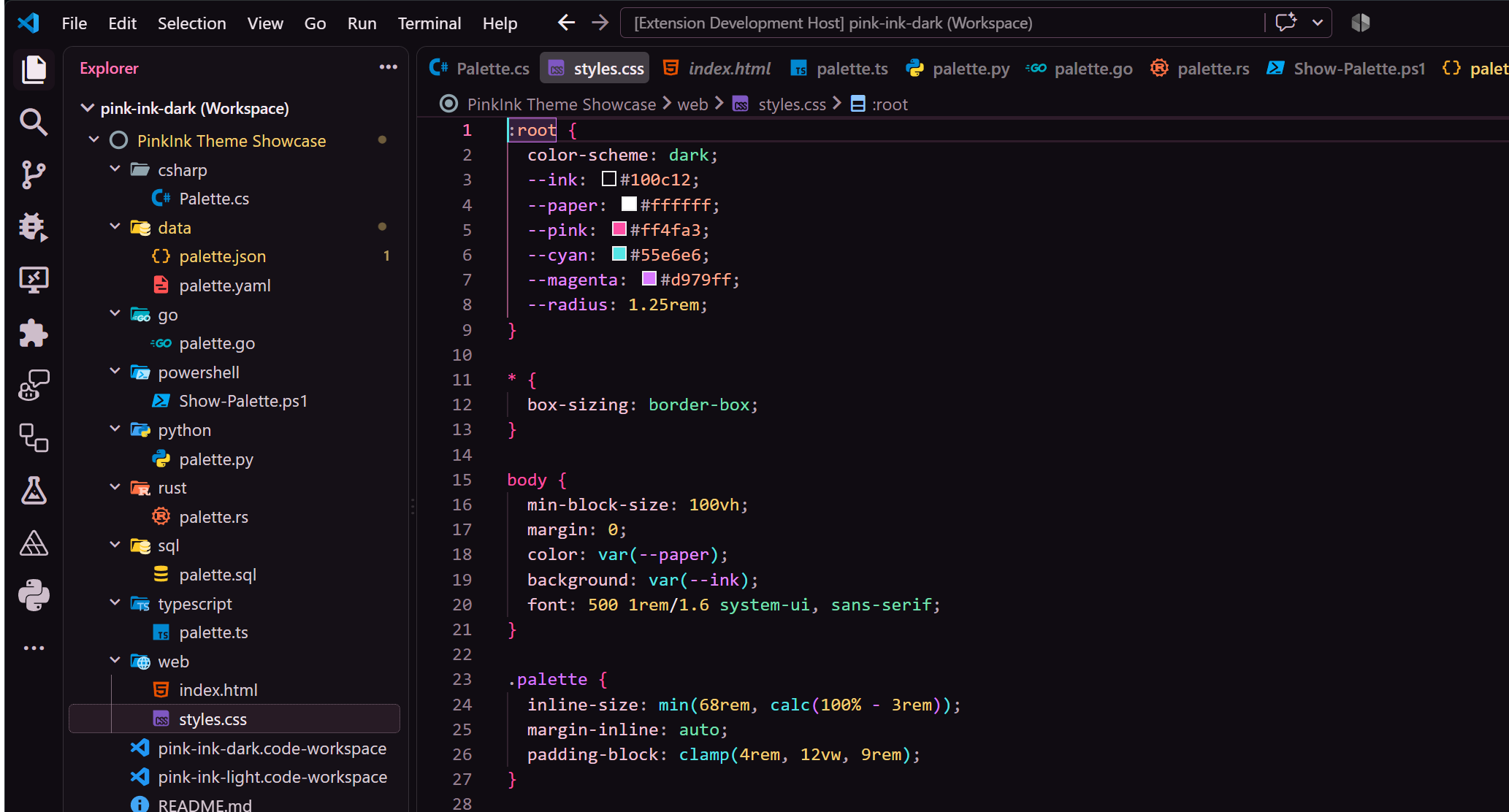Open the Python view in activity bar
Image resolution: width=1509 pixels, height=812 pixels.
coord(34,596)
